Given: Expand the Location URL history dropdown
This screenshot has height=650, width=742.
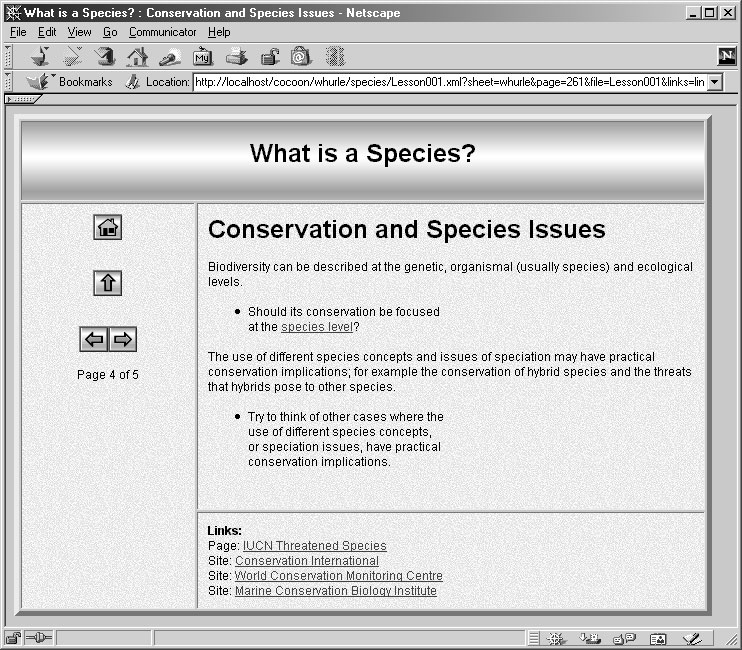Looking at the screenshot, I should click(x=714, y=82).
